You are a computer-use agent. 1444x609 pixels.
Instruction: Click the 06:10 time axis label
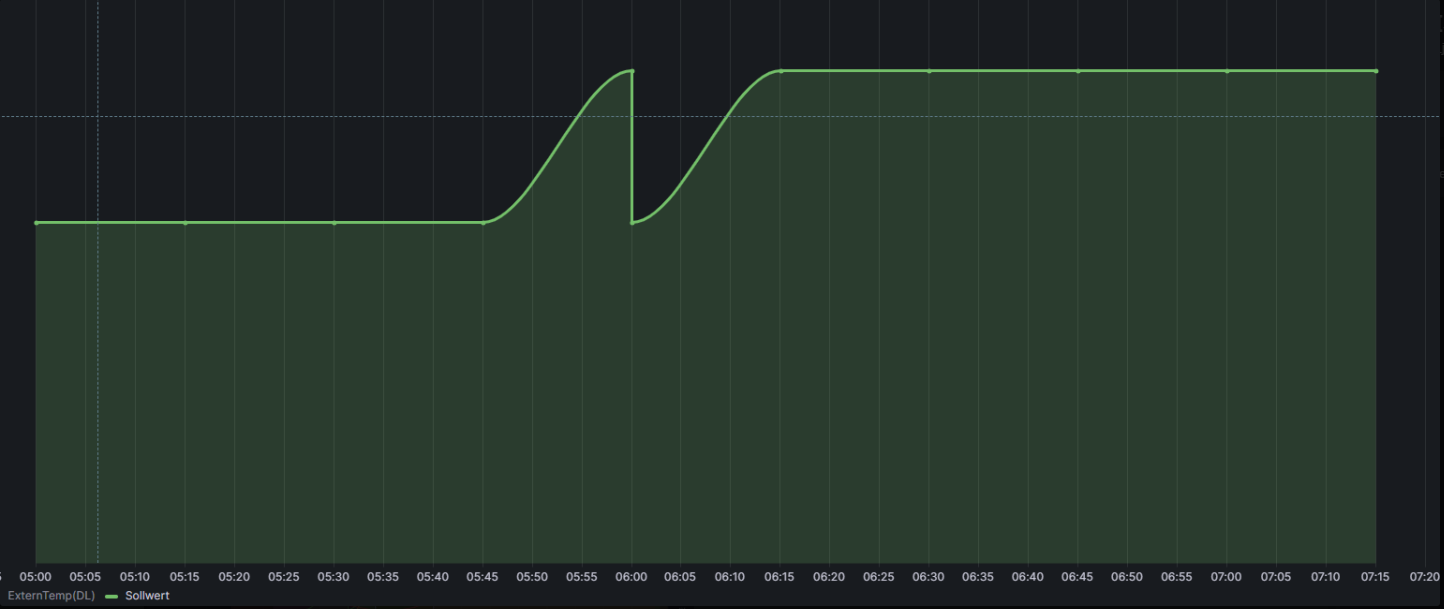click(731, 577)
